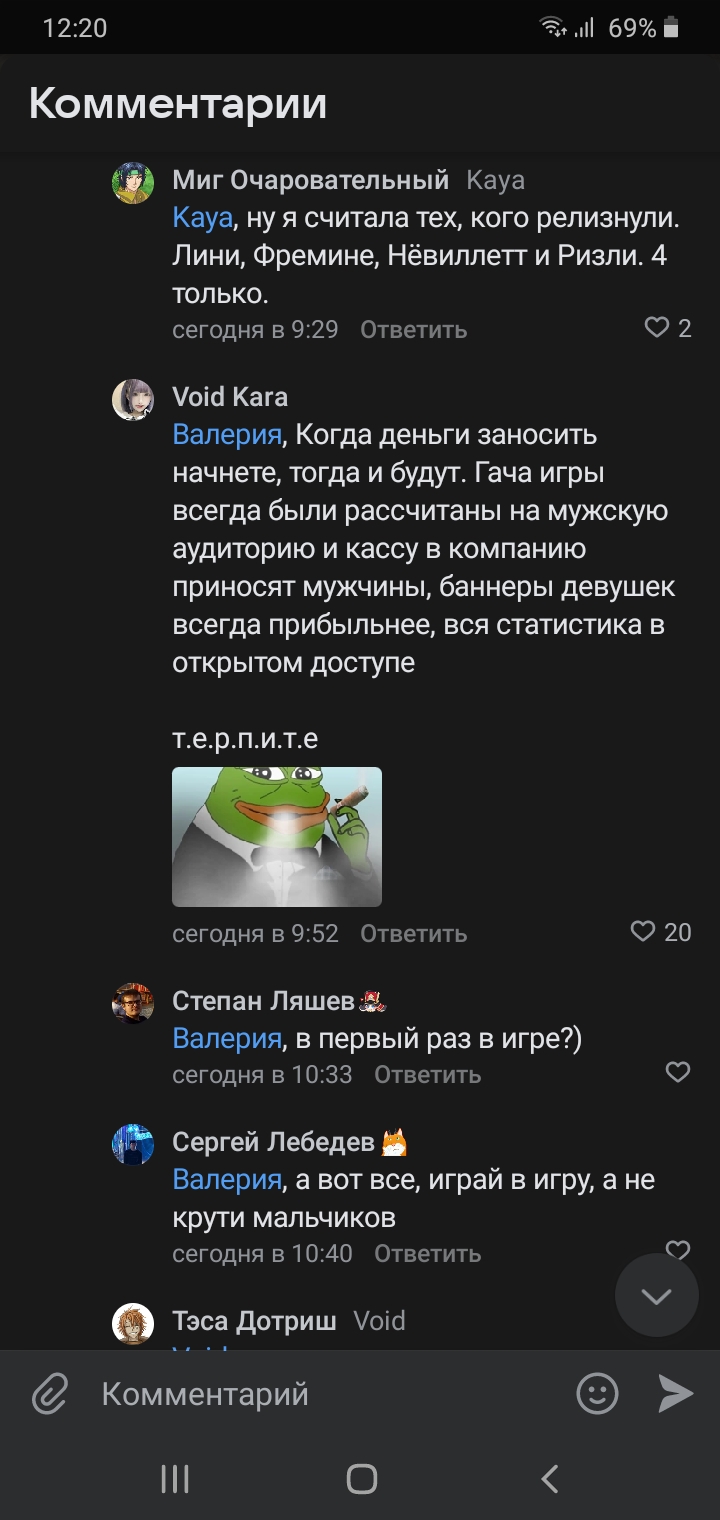Tap the paperclip attachment icon
The image size is (720, 1520).
(50, 1394)
